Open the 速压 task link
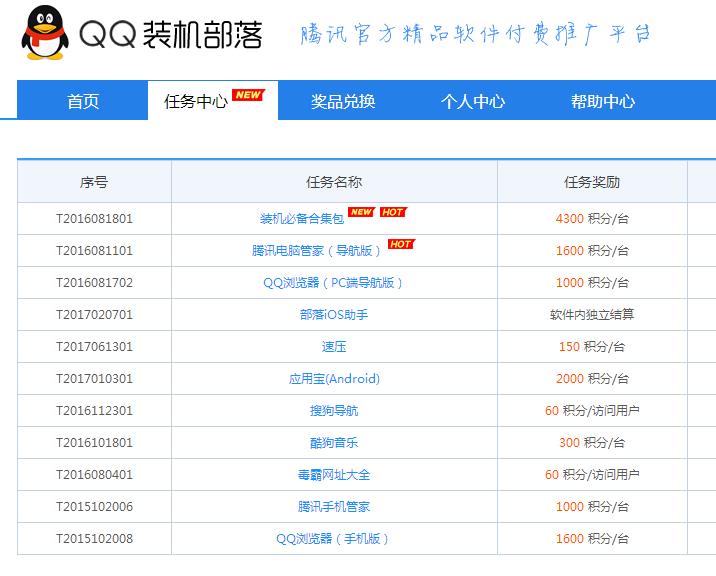The width and height of the screenshot is (716, 576). pyautogui.click(x=334, y=347)
